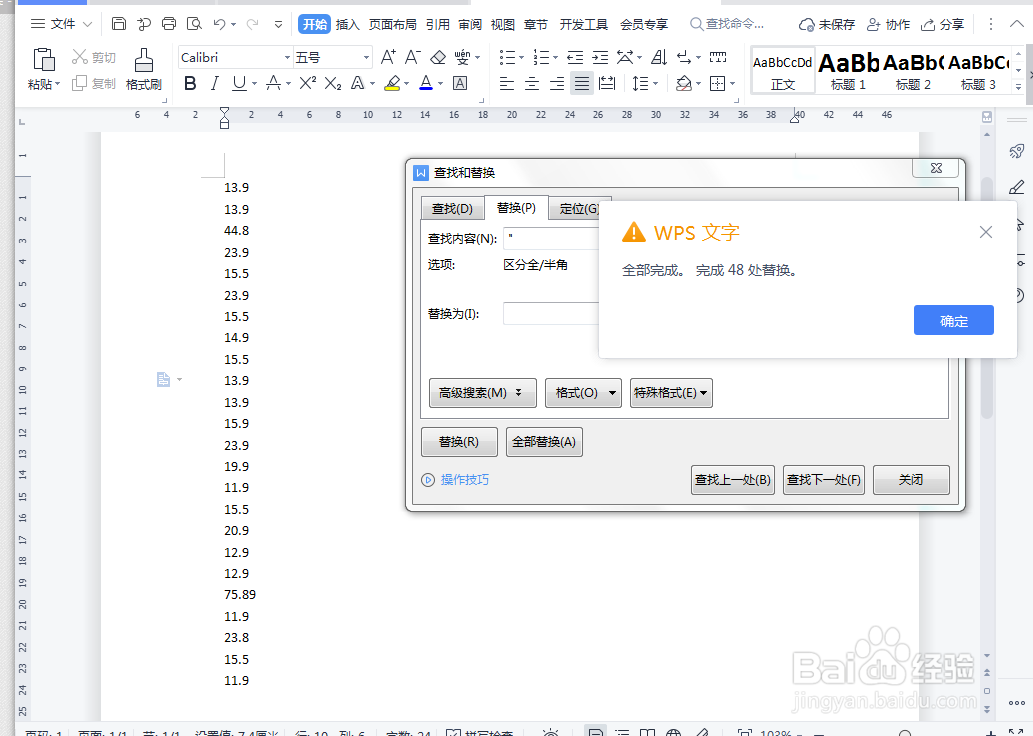Click the character border (字符边框) icon

[x=459, y=84]
